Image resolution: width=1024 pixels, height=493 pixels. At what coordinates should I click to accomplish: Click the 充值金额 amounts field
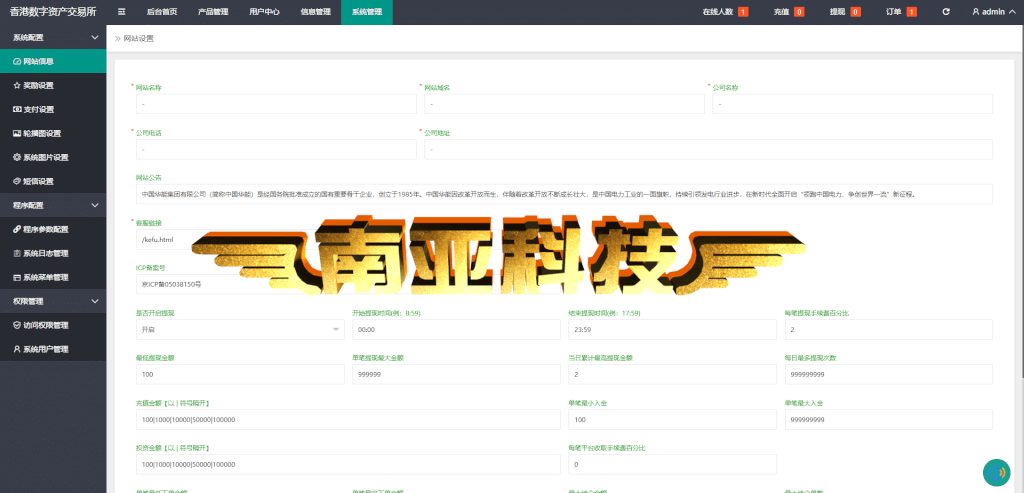[x=348, y=419]
